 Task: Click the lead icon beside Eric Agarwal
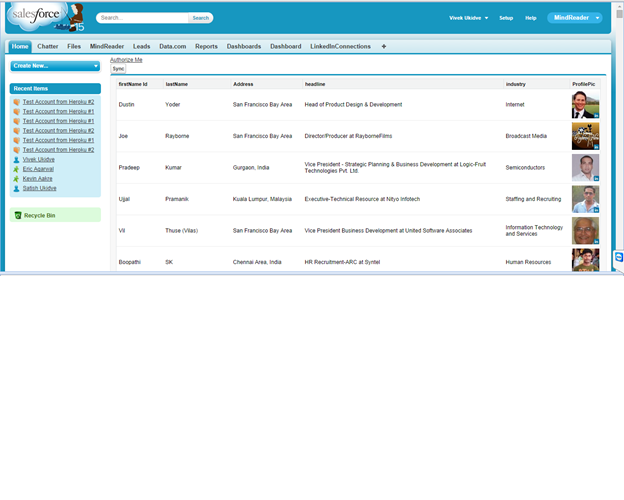pyautogui.click(x=16, y=169)
